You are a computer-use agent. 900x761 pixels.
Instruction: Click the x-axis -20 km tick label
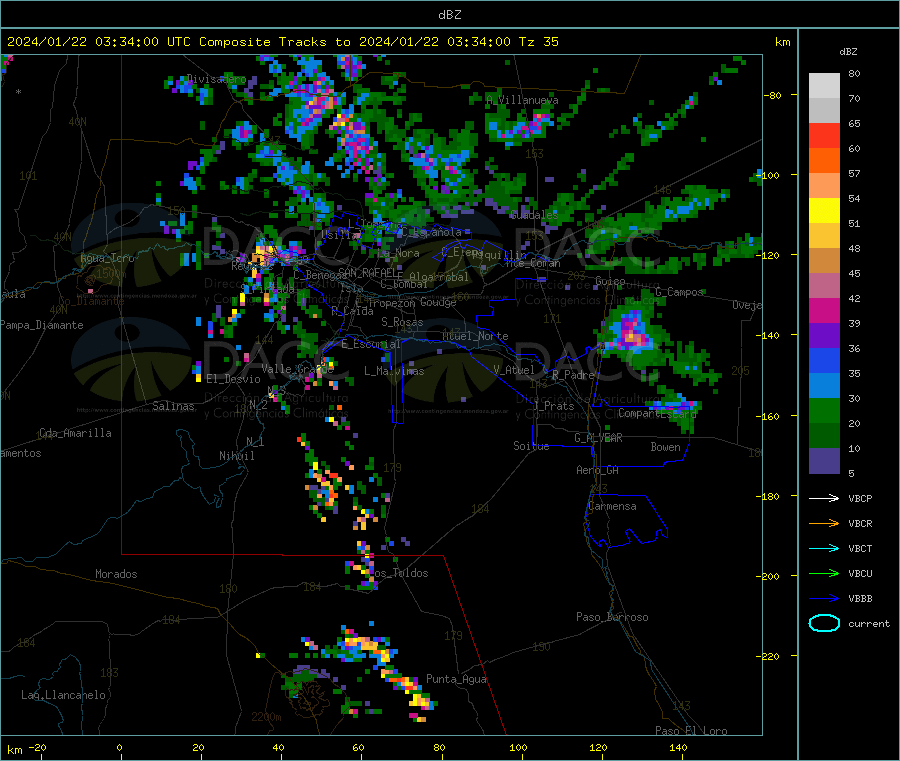tap(37, 747)
